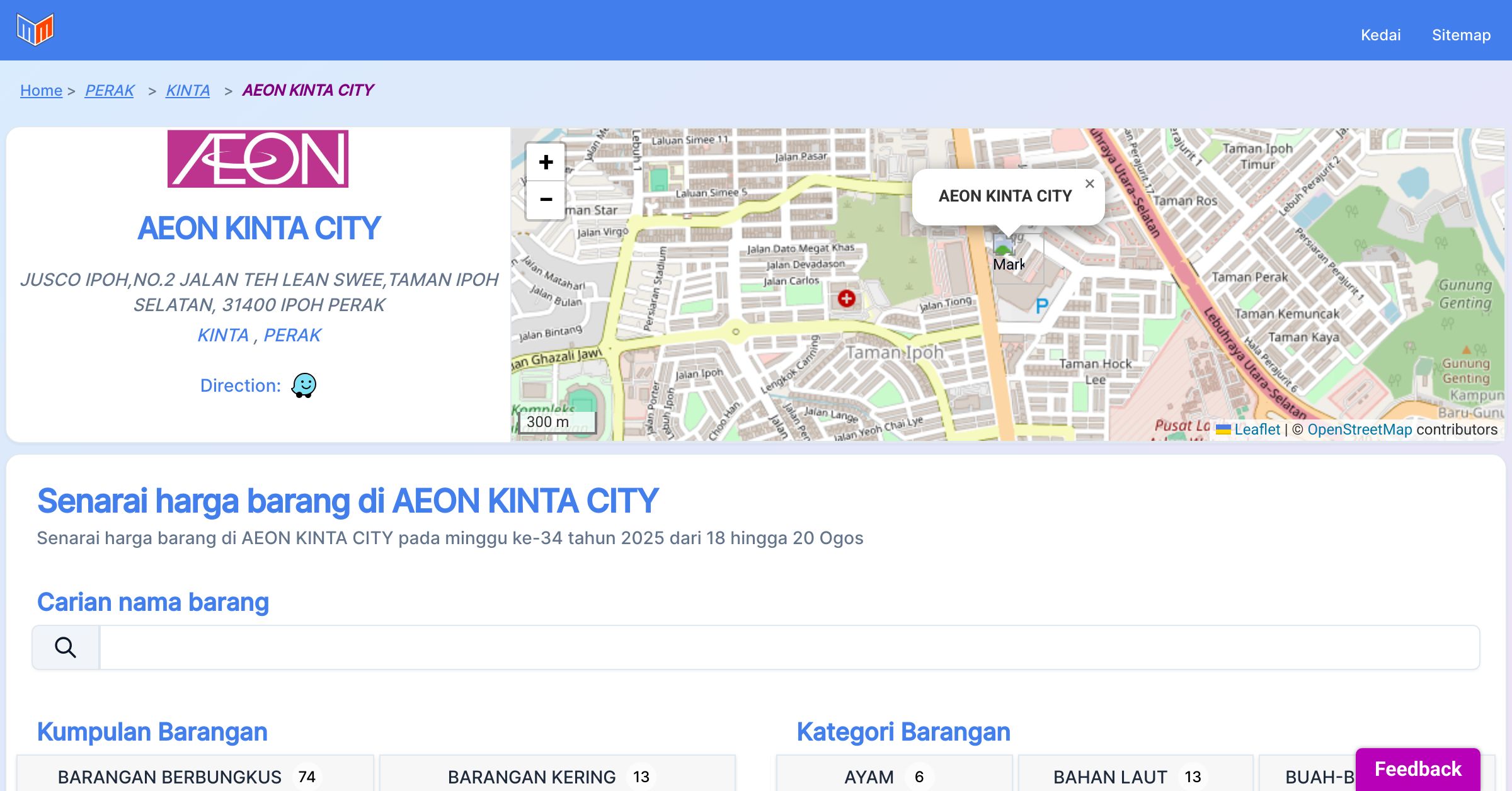Select AYAM category filter
Screen dimensions: 1512x791
pos(893,777)
